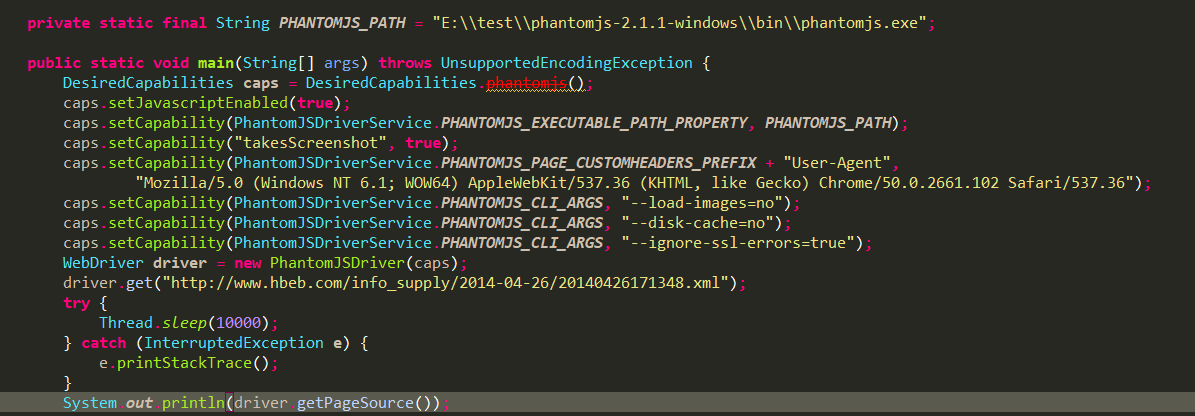The image size is (1195, 416).
Task: Select PHANTOMJS_PATH in the constant declaration line
Action: [x=341, y=22]
